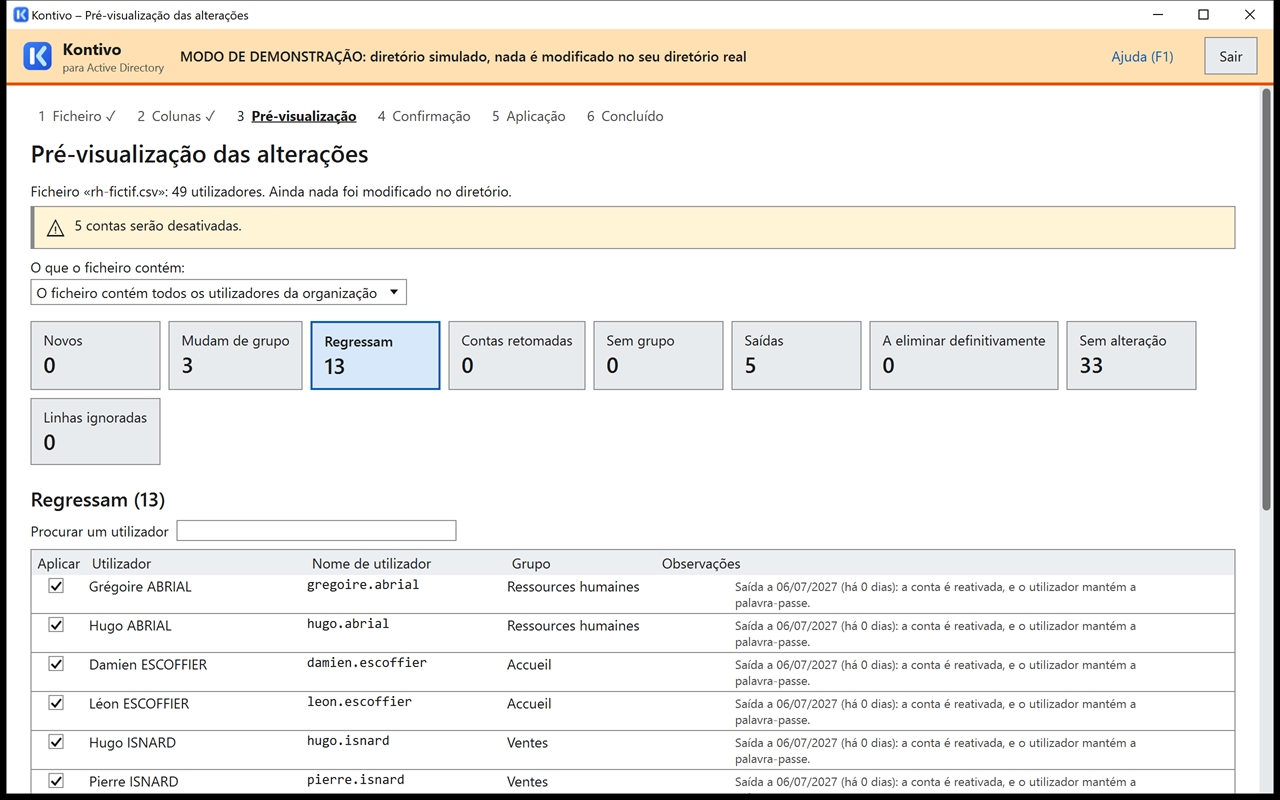Select the Contas retomadas tile
The height and width of the screenshot is (800, 1280).
coord(517,355)
